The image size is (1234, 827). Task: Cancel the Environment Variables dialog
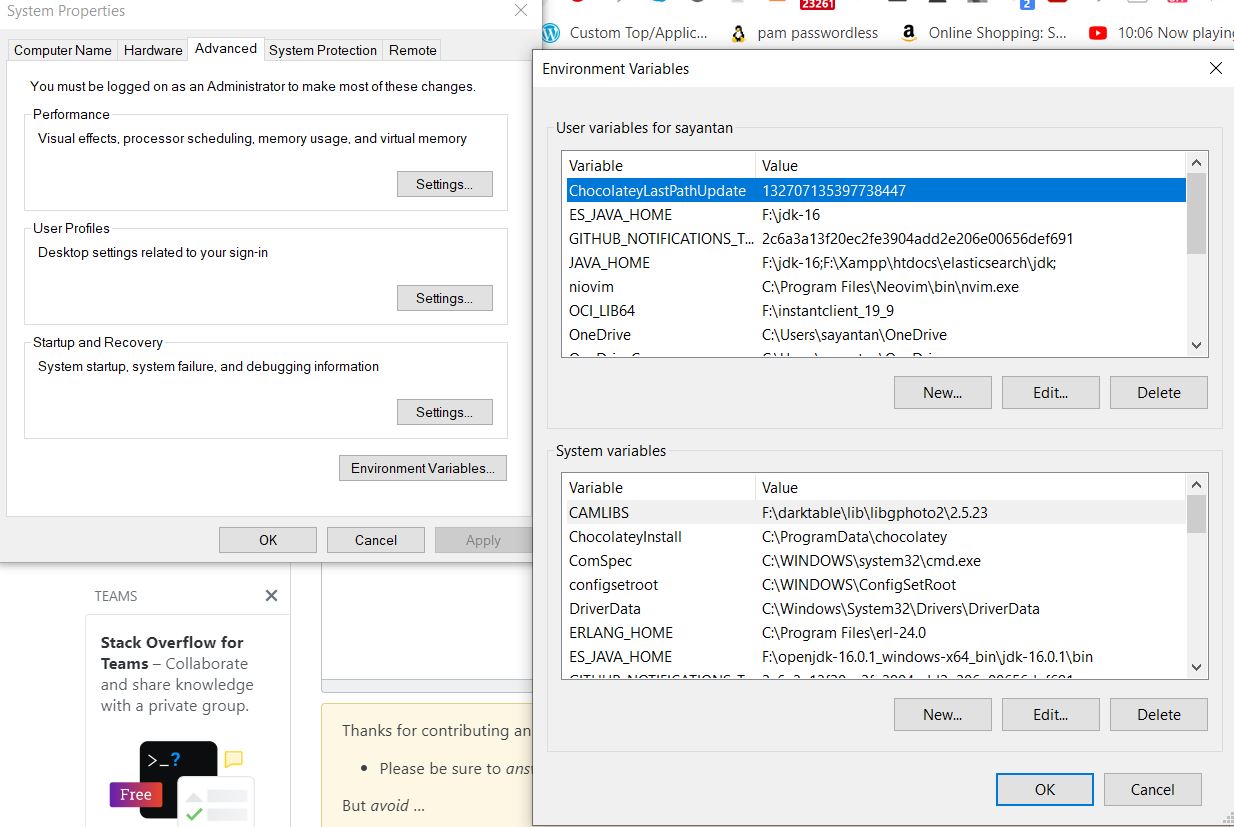(x=1153, y=790)
